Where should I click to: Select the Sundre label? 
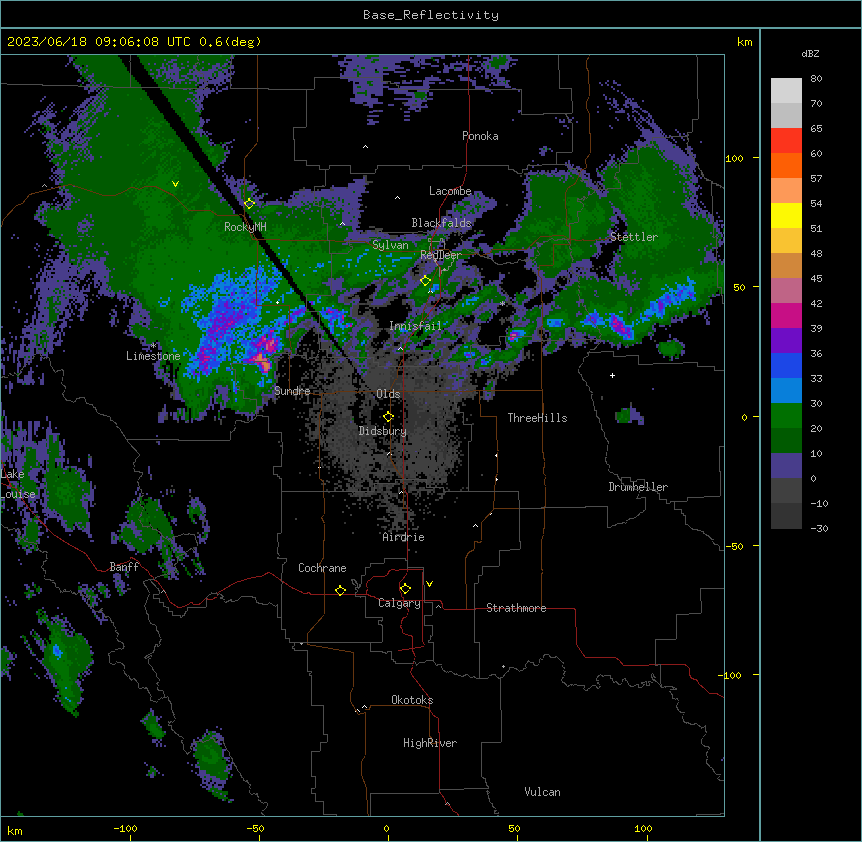(292, 391)
